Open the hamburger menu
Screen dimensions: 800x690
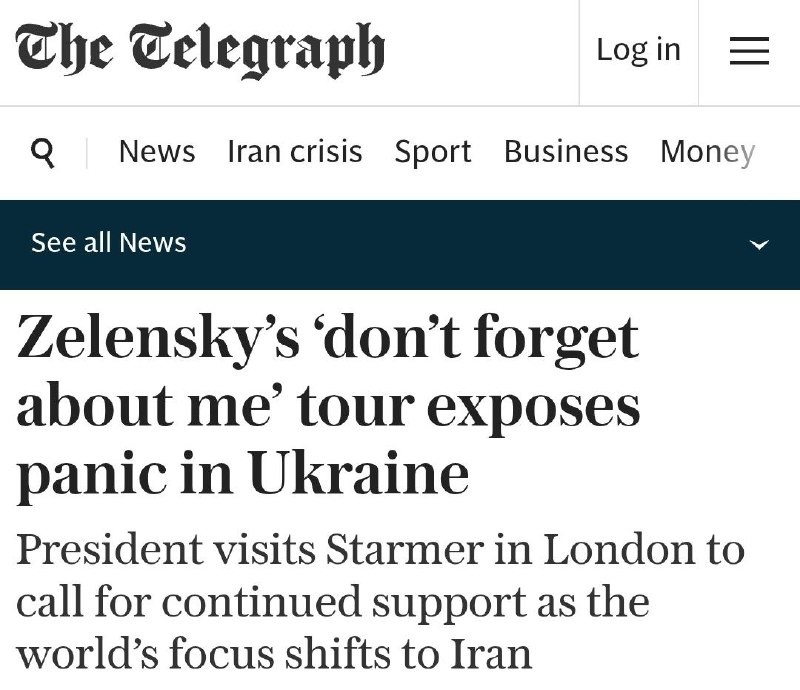749,50
